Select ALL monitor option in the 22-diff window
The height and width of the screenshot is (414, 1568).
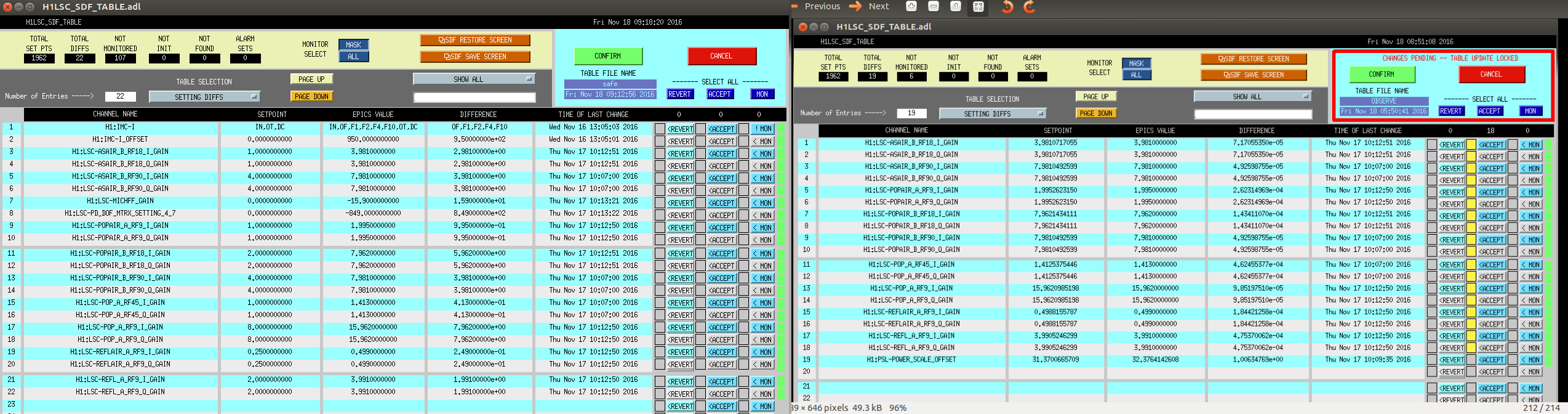coord(354,57)
